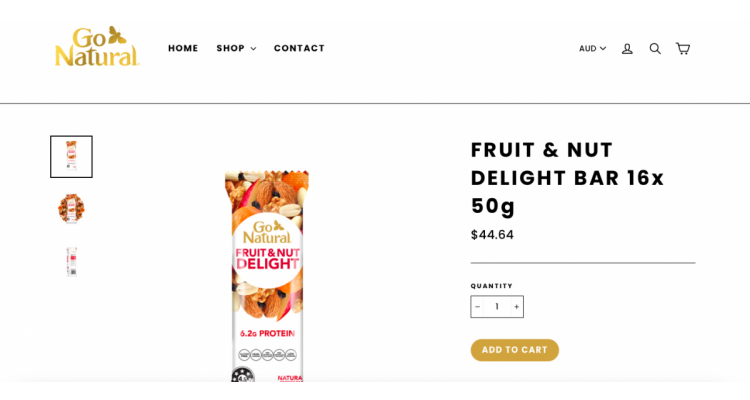This screenshot has width=750, height=400.
Task: Go to the HOME page
Action: tap(183, 48)
